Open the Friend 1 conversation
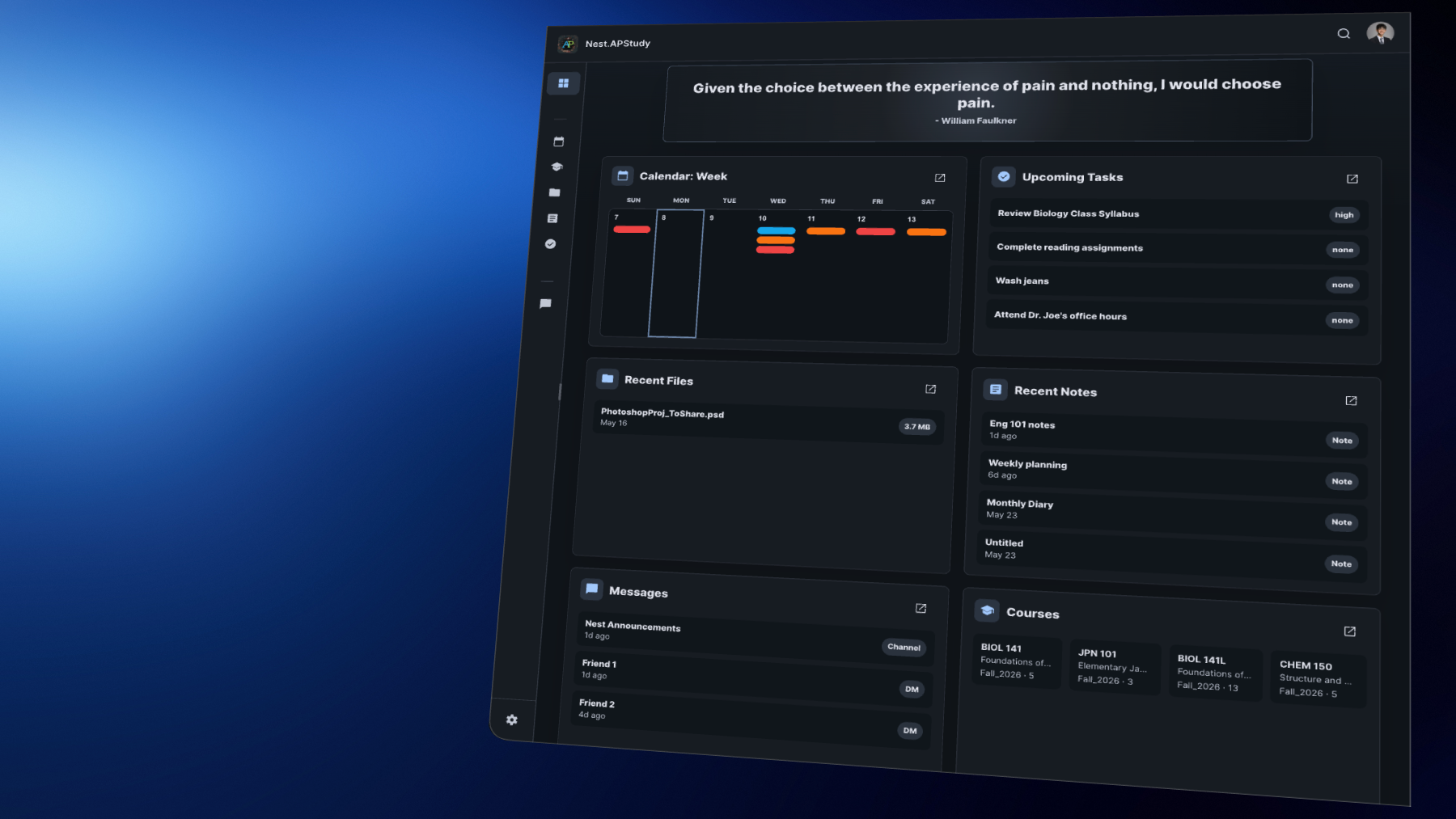The image size is (1456, 819). [753, 678]
